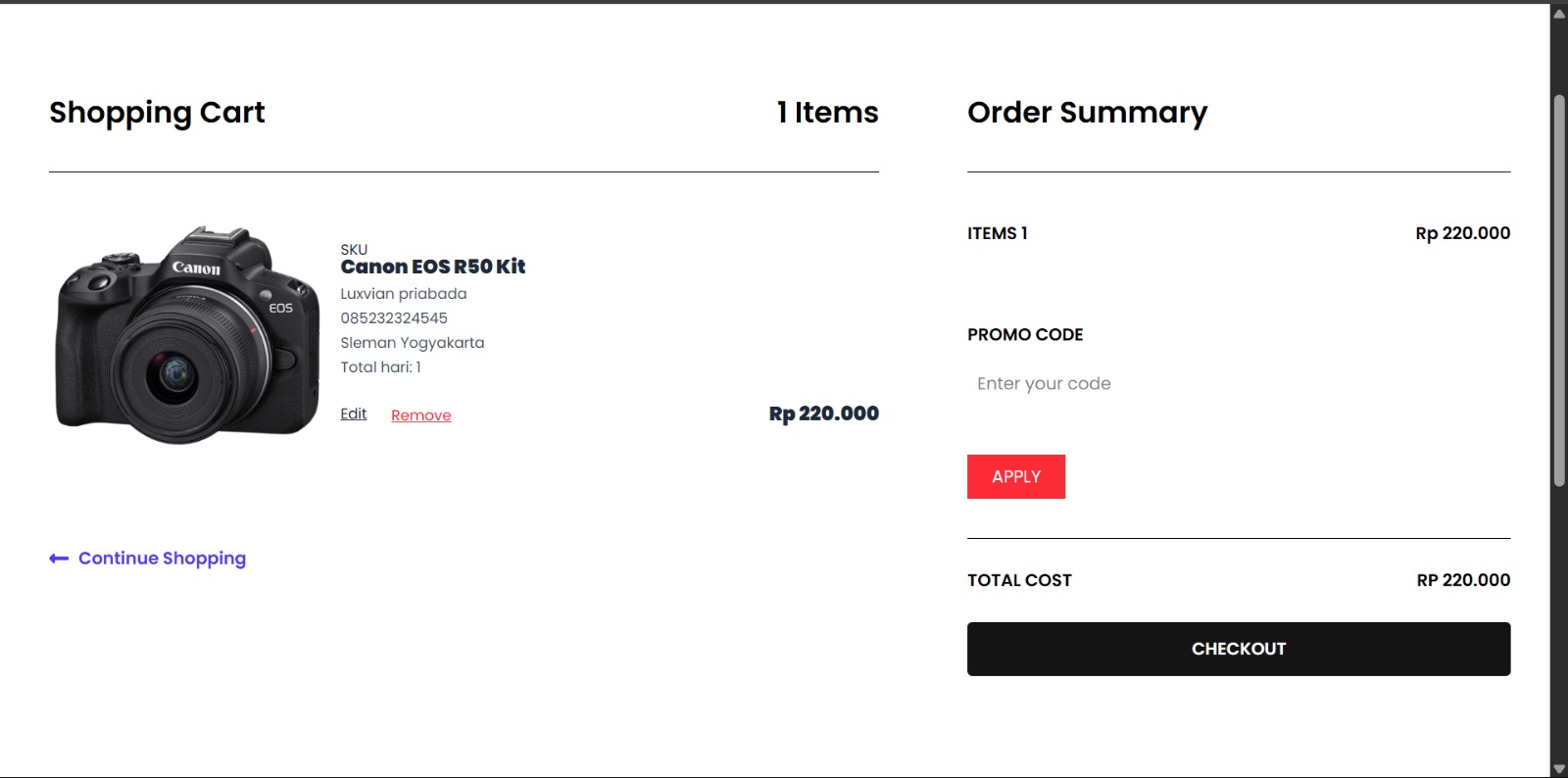This screenshot has width=1568, height=778.
Task: Click the TOTAL COST amount RP 220.000
Action: (1463, 580)
